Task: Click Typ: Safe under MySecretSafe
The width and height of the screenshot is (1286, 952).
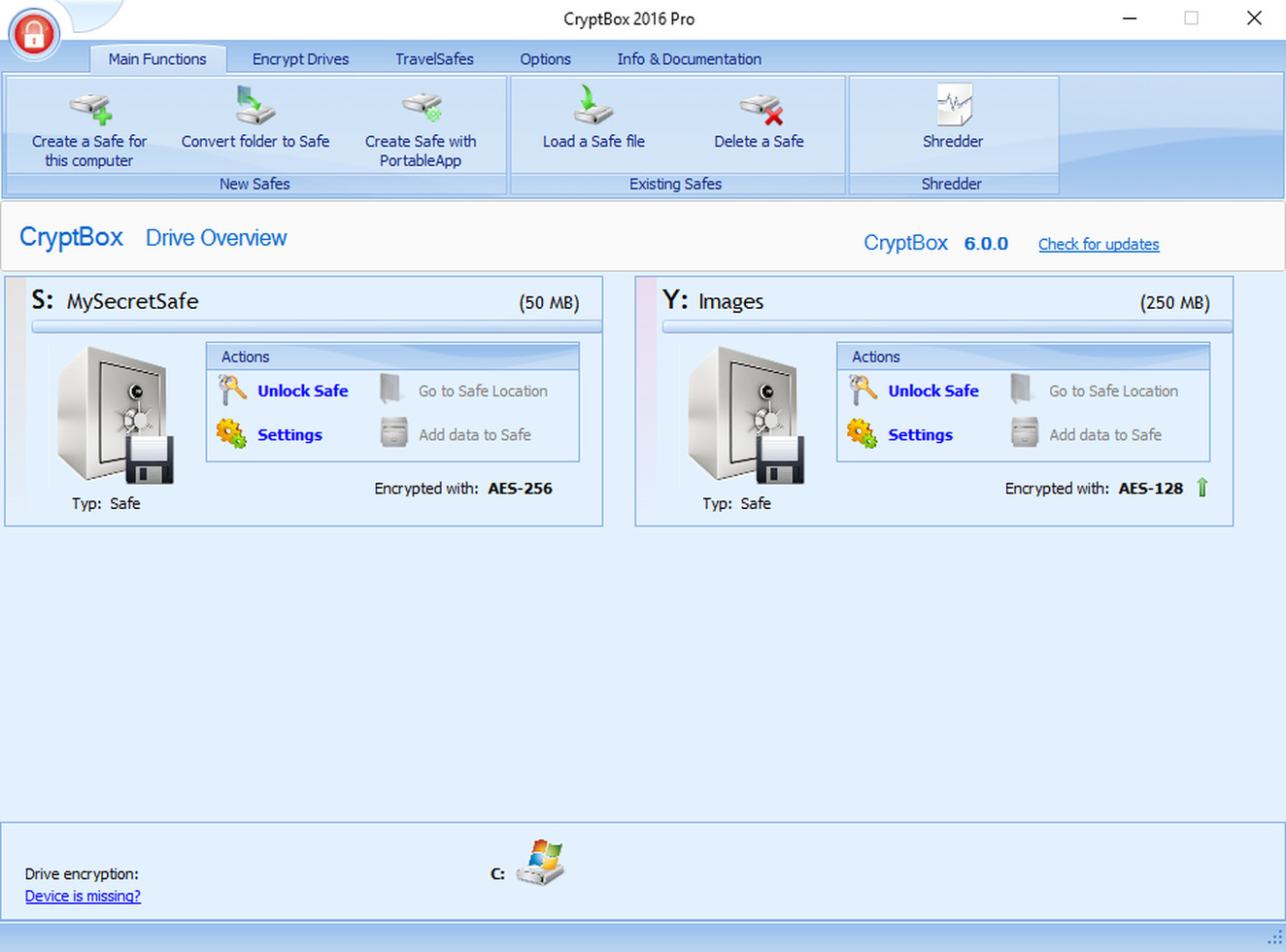Action: 106,503
